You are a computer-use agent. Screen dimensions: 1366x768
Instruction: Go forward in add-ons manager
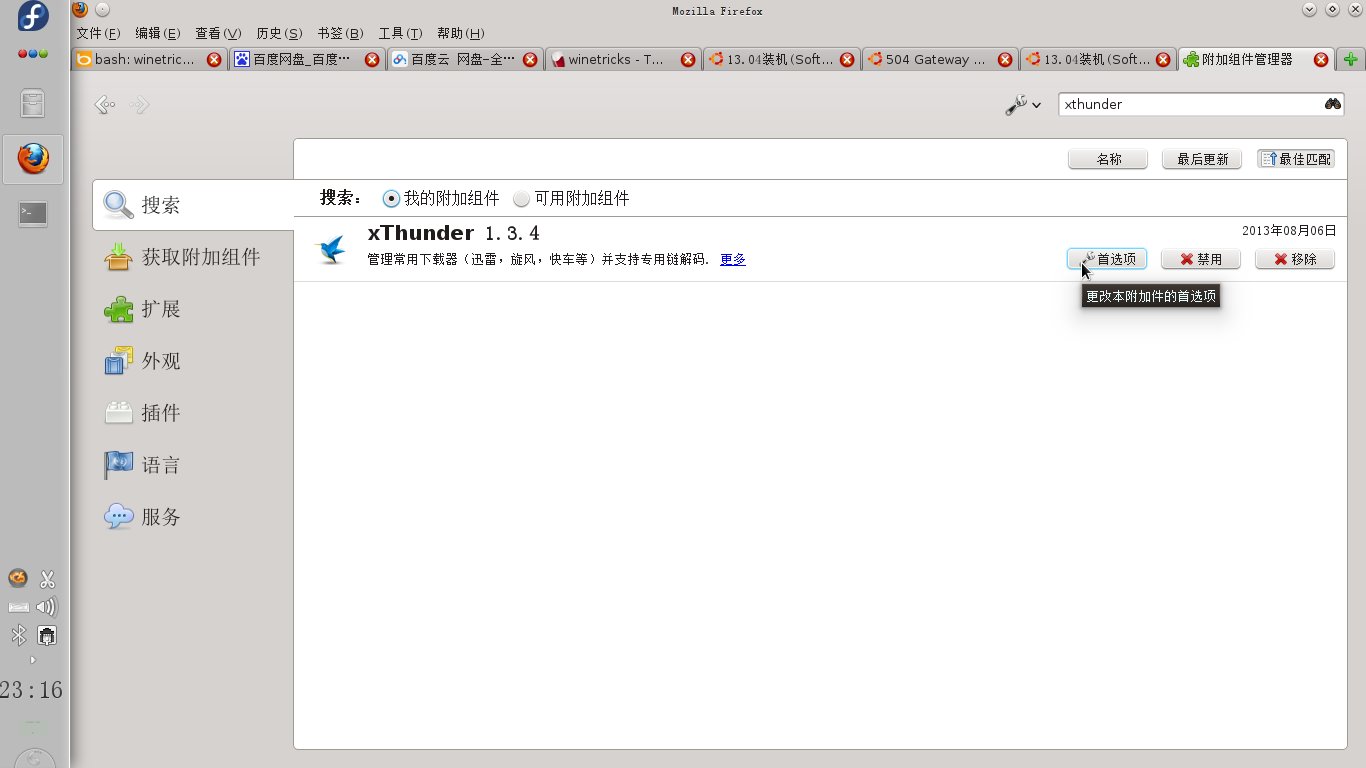pyautogui.click(x=139, y=104)
